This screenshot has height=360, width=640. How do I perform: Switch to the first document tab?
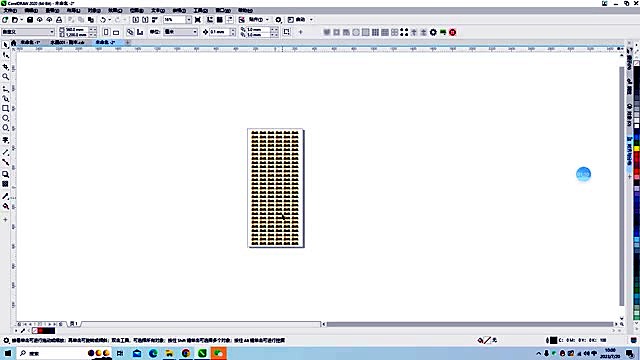pos(30,42)
